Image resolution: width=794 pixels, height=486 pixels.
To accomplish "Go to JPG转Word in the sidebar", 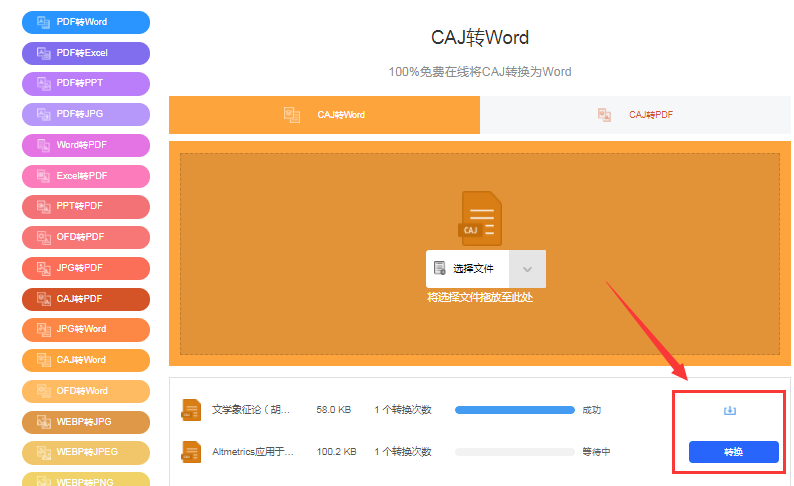I will [x=86, y=330].
